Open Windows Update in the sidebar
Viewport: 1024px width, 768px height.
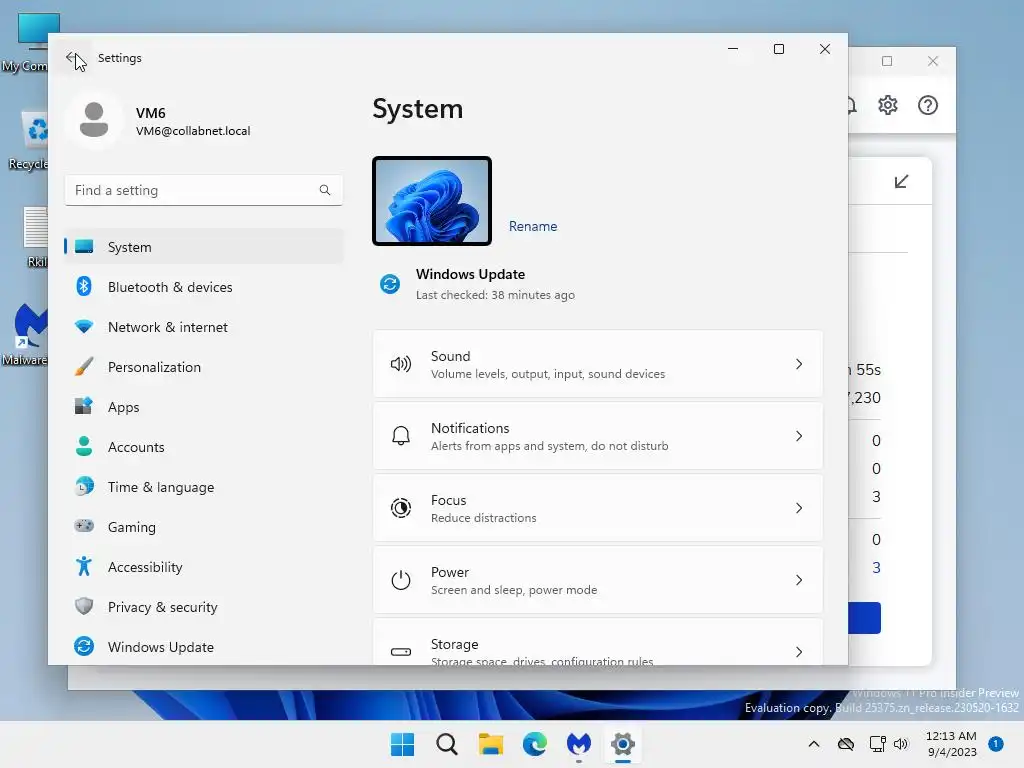(x=204, y=647)
